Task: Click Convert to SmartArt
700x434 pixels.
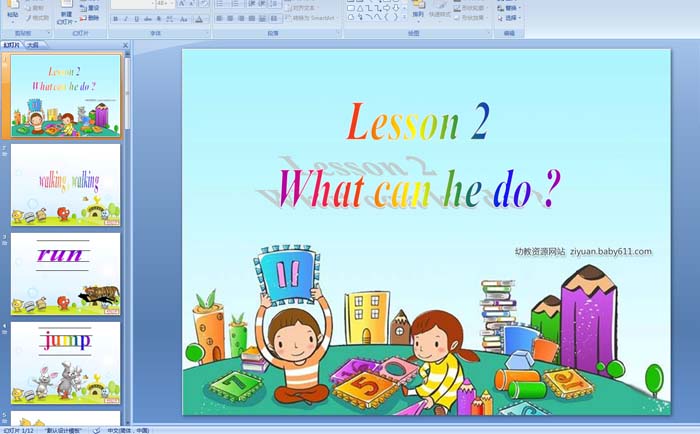Action: click(312, 18)
